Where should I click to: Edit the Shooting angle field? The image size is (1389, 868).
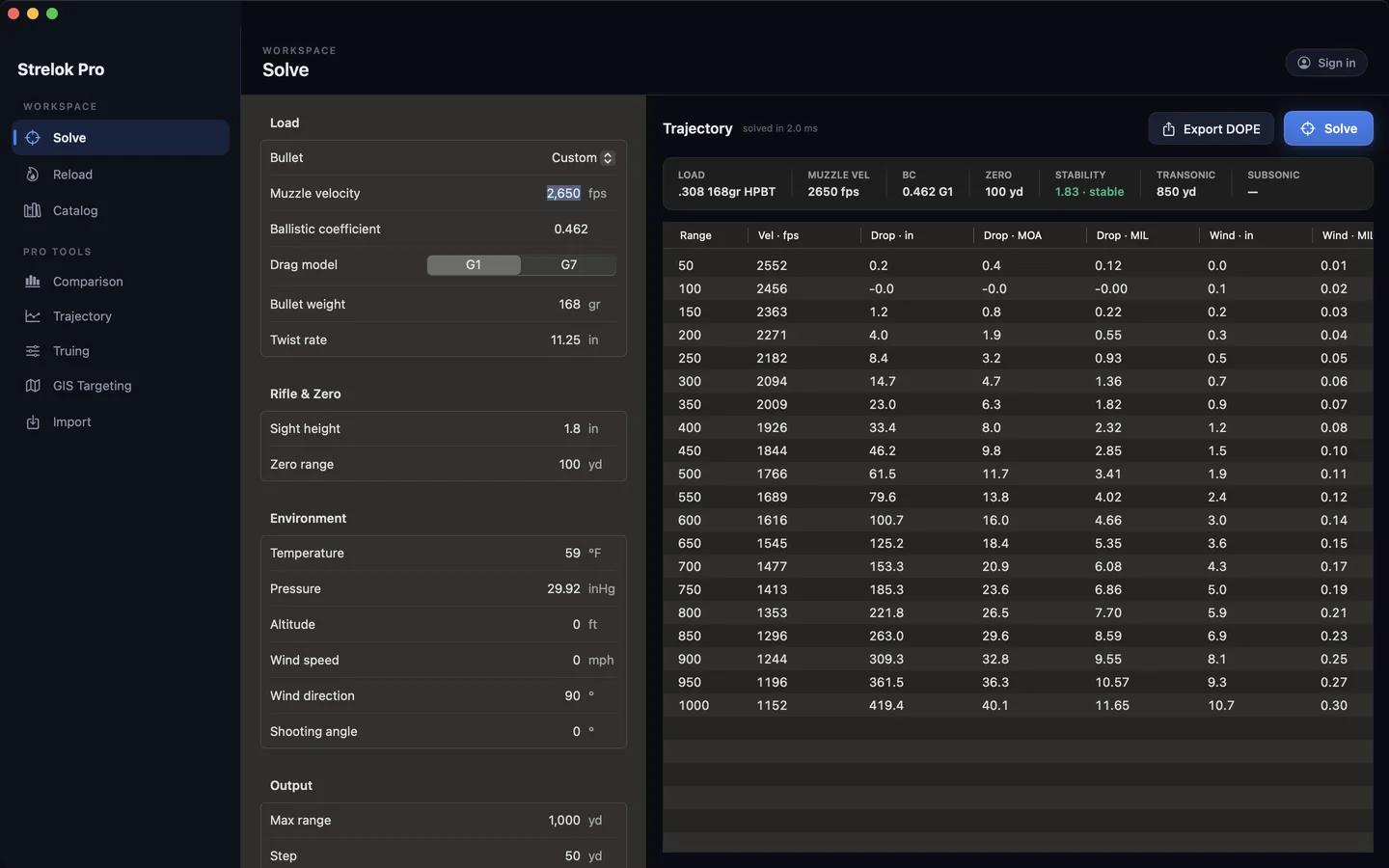[577, 731]
